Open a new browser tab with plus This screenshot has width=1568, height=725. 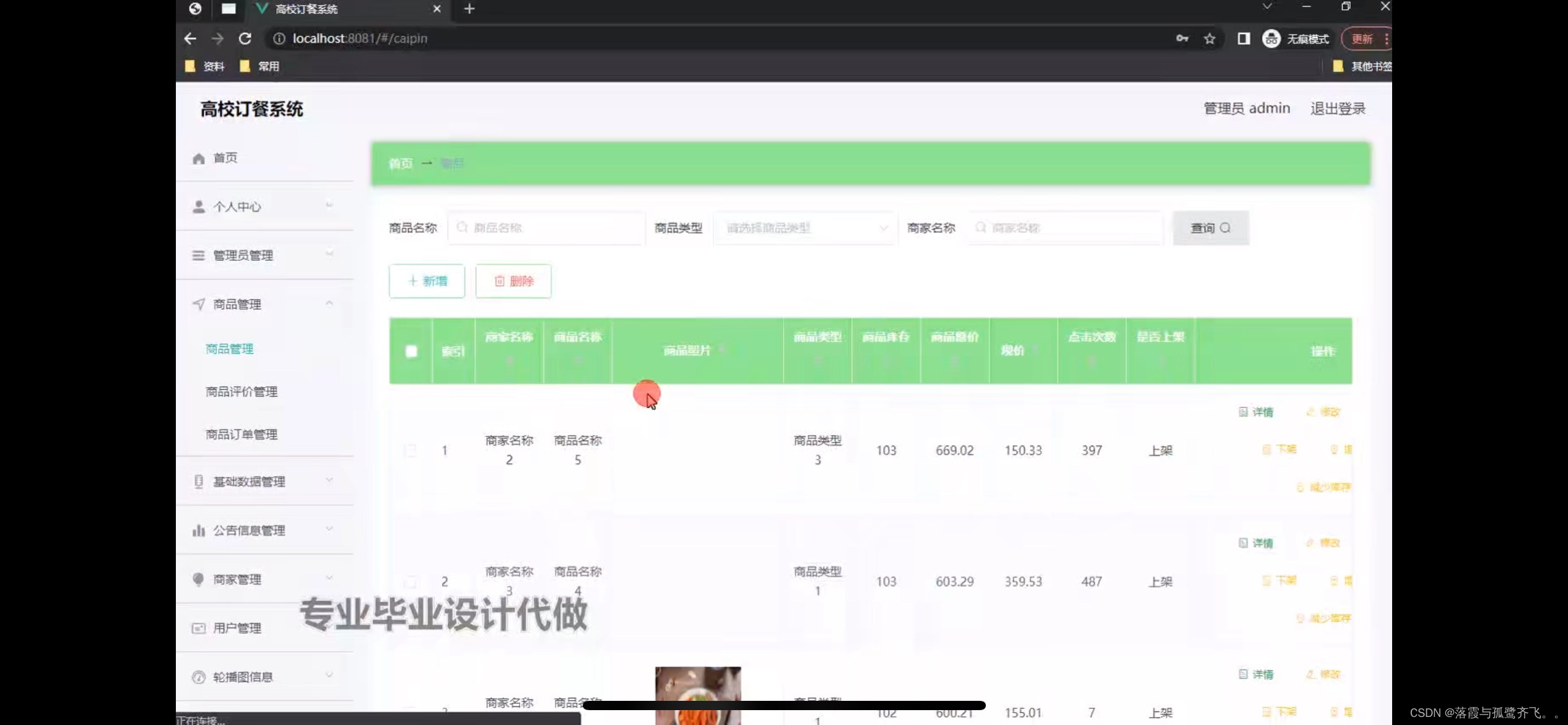tap(469, 9)
